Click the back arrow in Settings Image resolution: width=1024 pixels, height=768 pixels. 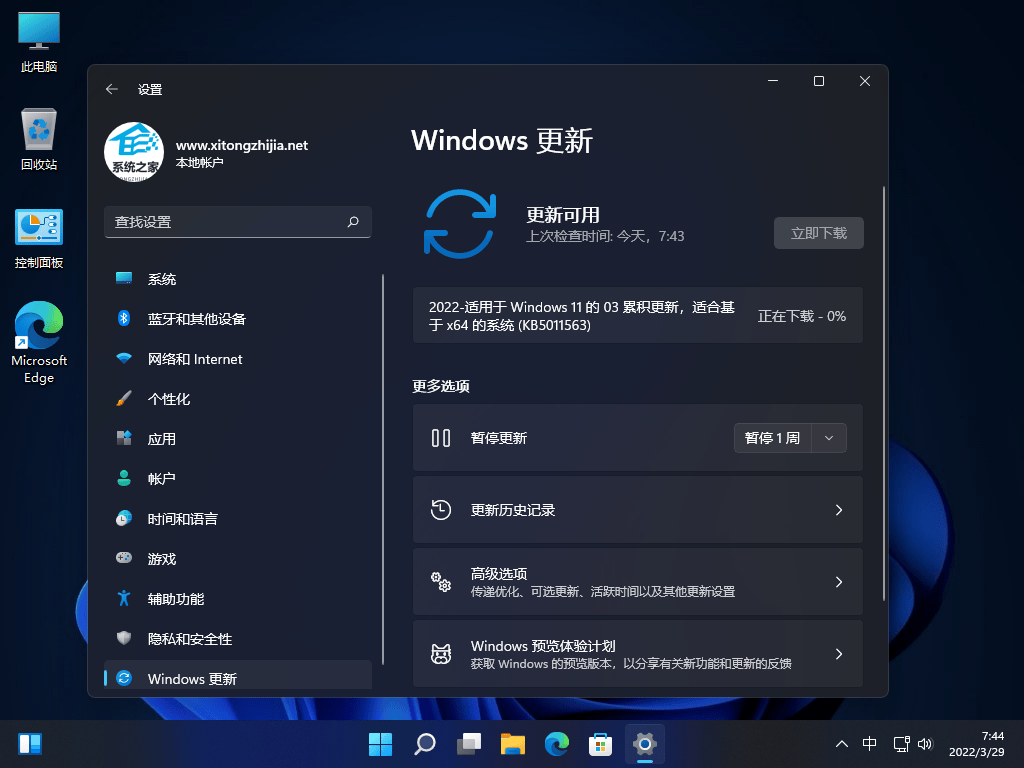pyautogui.click(x=112, y=89)
